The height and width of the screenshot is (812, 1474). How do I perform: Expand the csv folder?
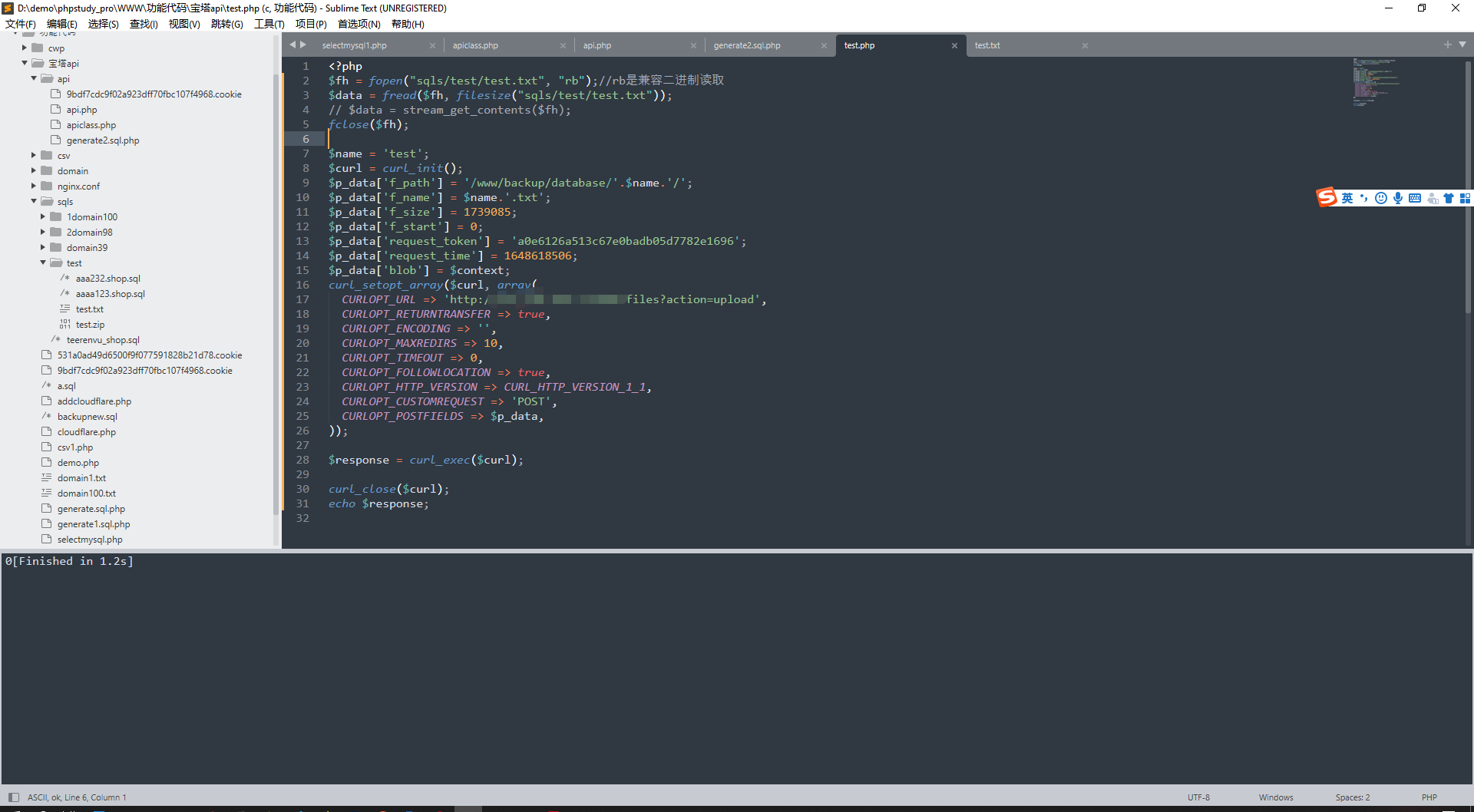click(x=34, y=155)
